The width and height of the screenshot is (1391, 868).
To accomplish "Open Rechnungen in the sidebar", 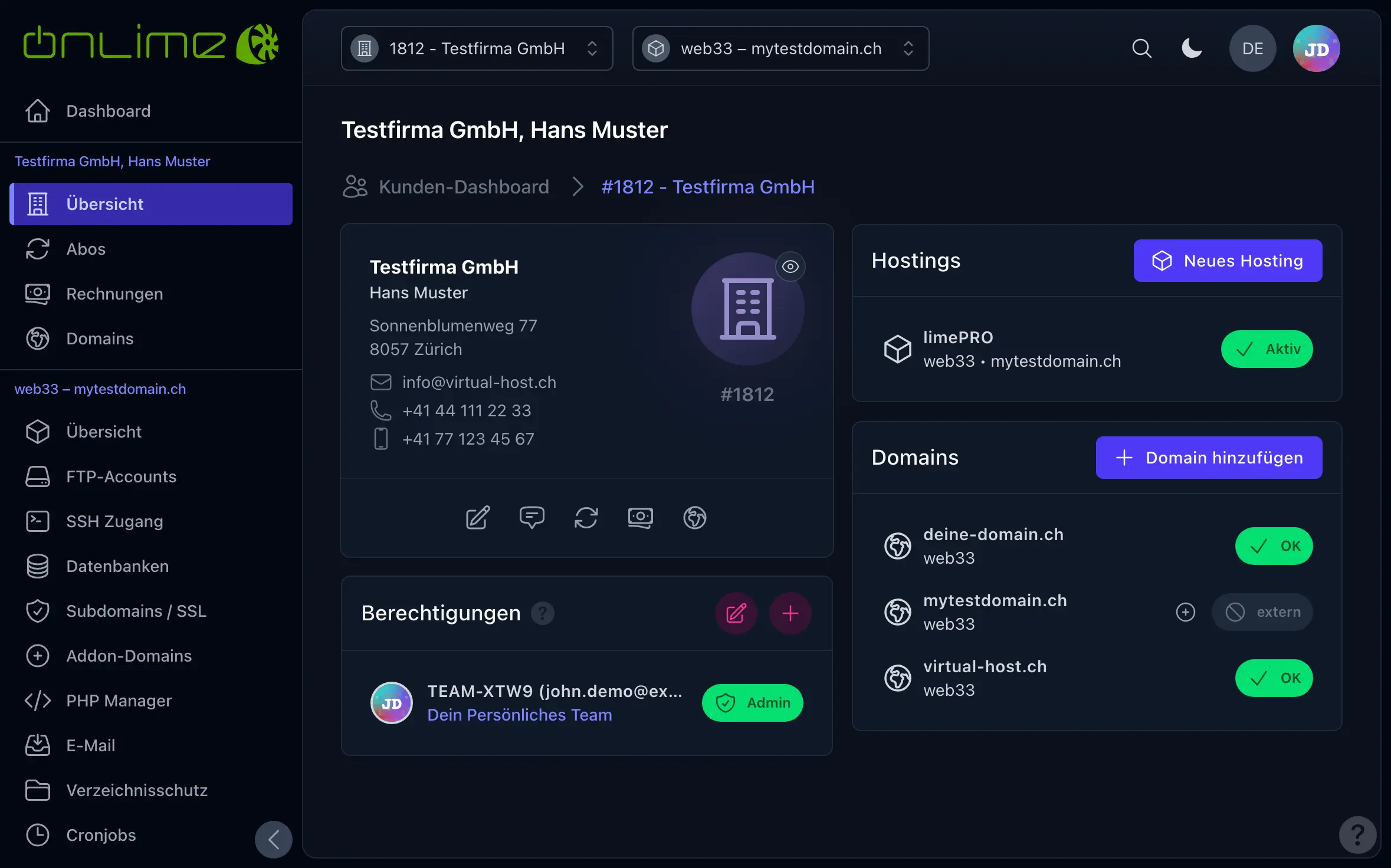I will pyautogui.click(x=150, y=294).
